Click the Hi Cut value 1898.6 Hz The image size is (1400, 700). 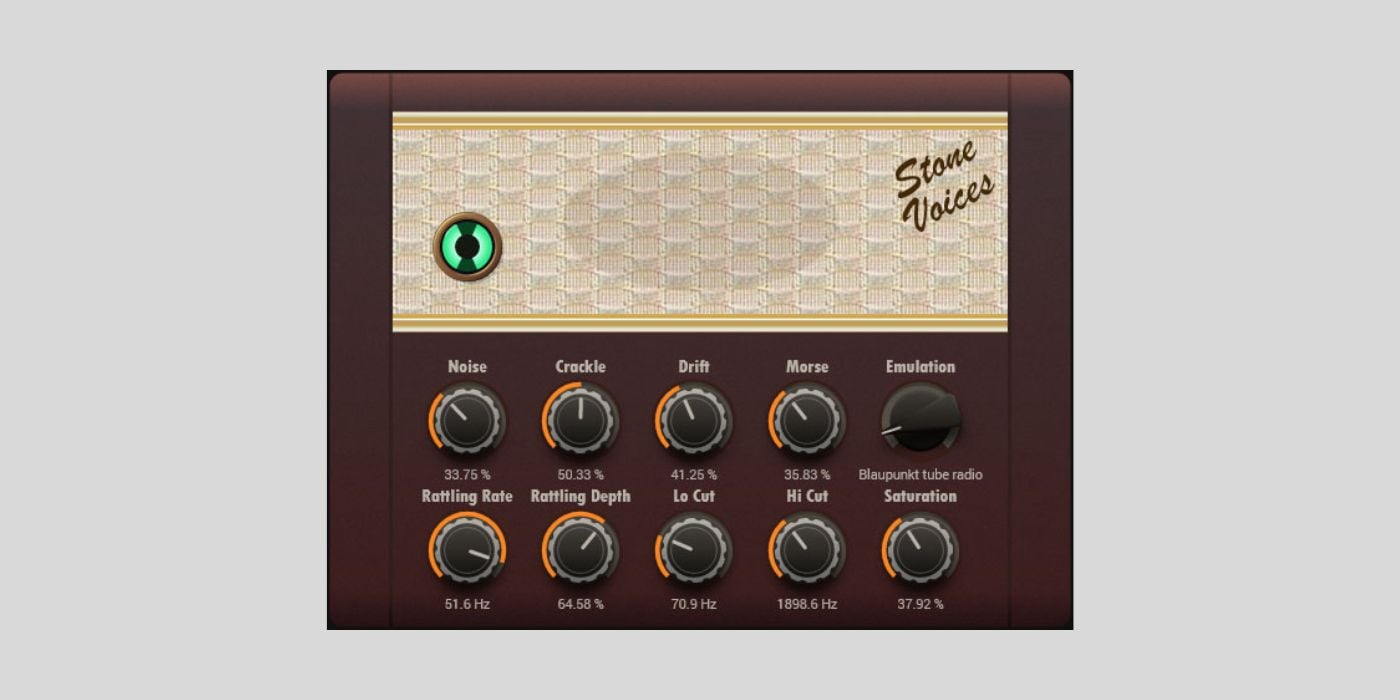click(807, 604)
